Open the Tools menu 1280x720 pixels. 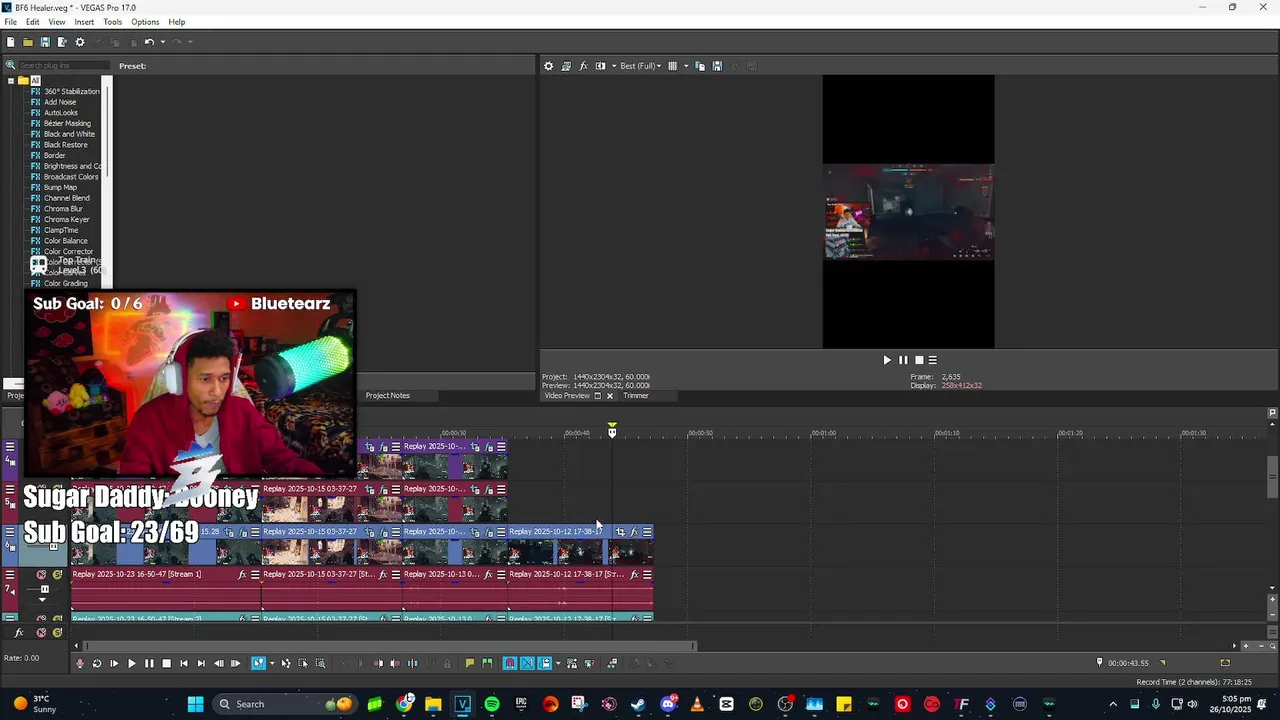pos(113,22)
